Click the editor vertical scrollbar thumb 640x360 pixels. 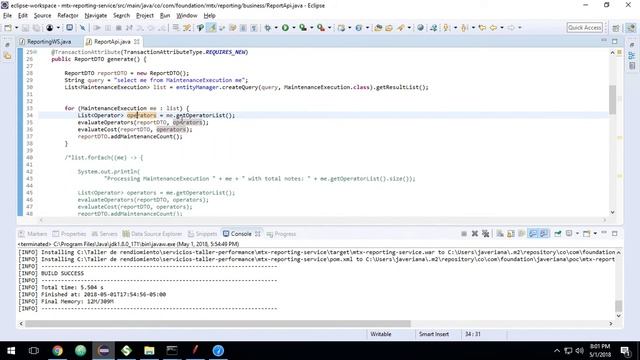(612, 100)
